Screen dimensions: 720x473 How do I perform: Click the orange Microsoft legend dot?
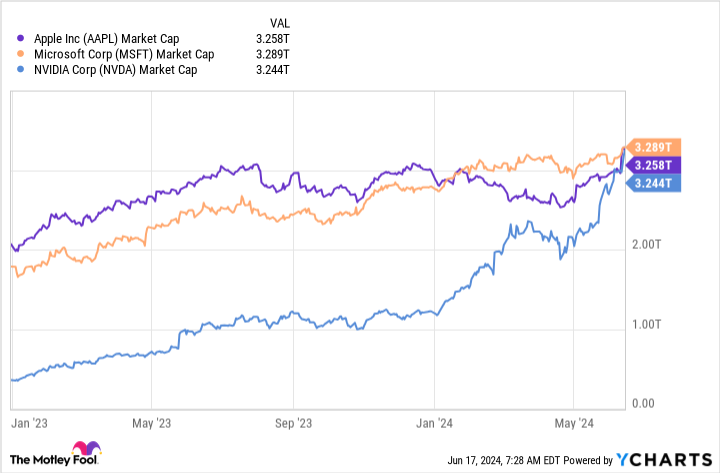10,54
